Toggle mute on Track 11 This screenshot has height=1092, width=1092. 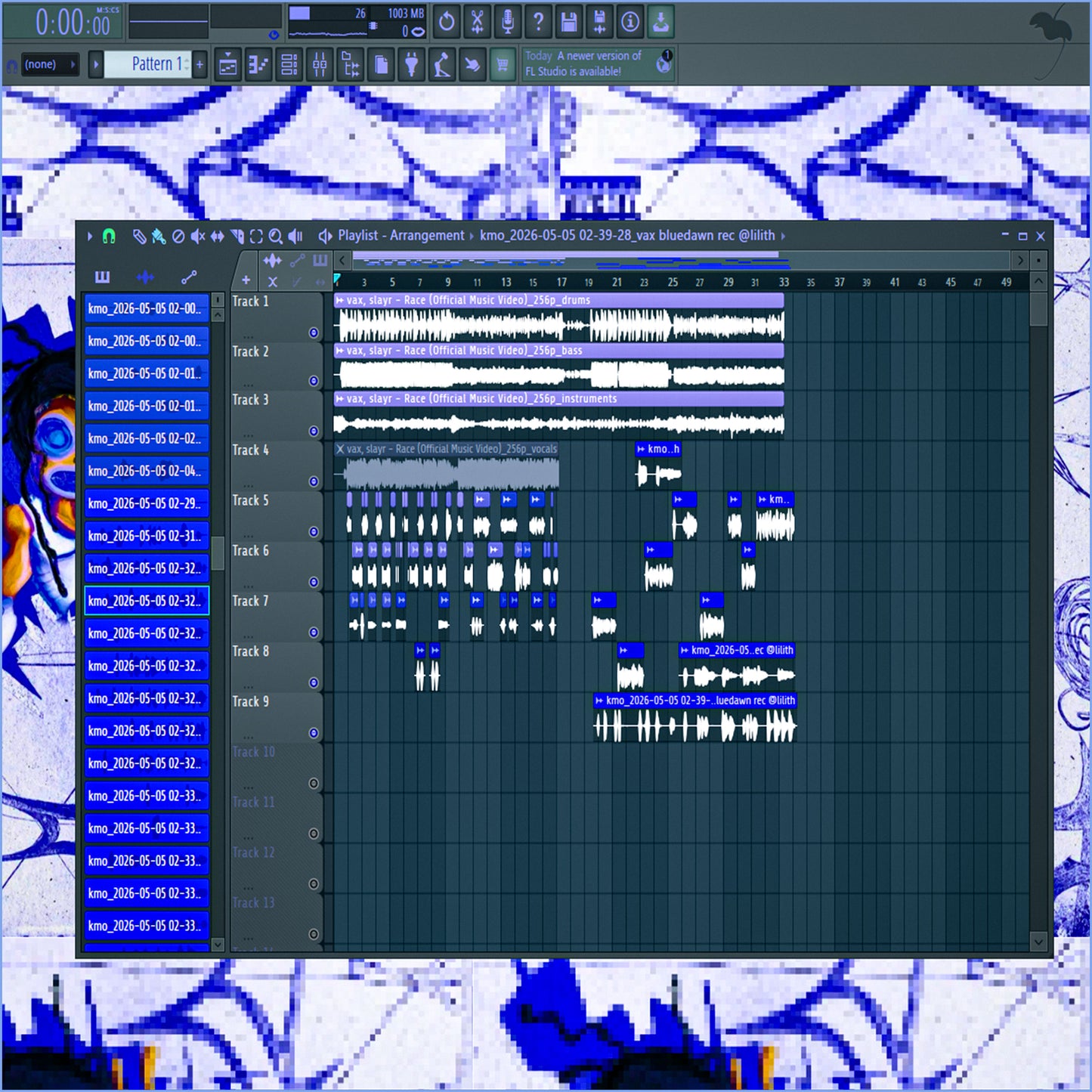click(x=314, y=834)
